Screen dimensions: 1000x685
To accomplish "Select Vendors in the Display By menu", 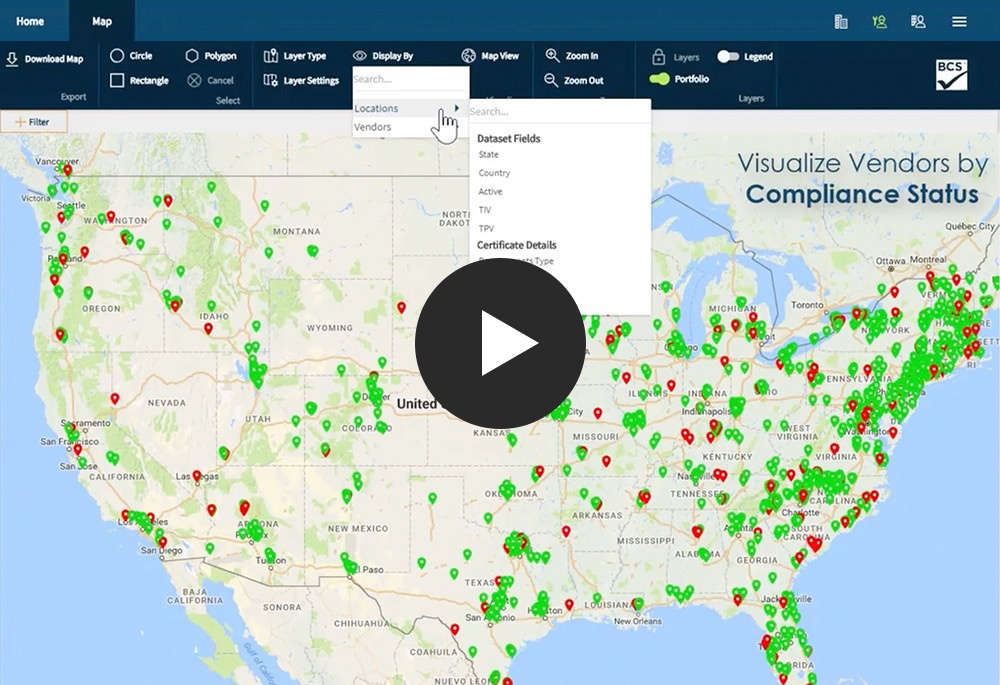I will pos(373,127).
